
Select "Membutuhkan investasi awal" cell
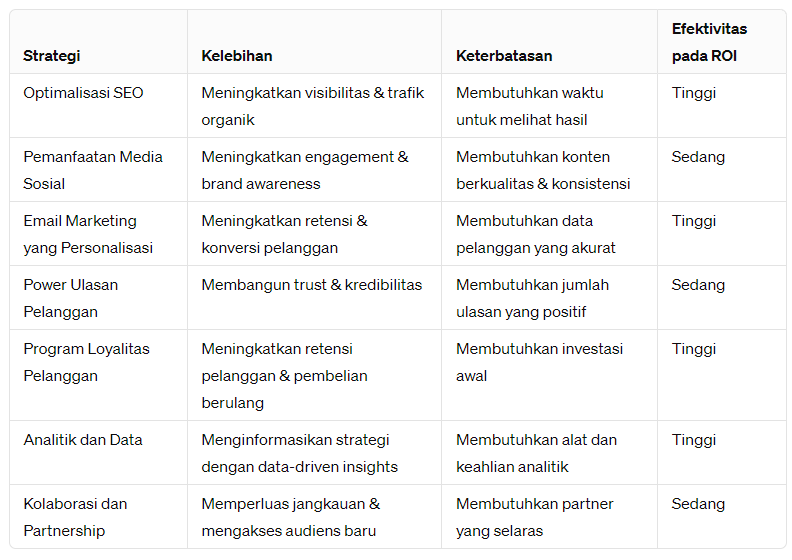[x=539, y=362]
